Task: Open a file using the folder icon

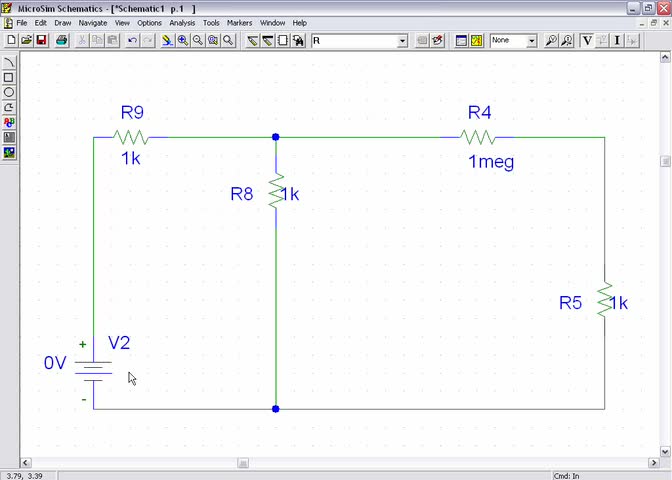Action: [26, 40]
